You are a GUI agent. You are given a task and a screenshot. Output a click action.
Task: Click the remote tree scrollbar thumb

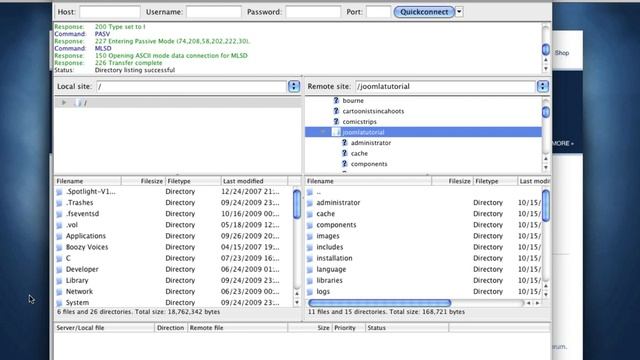click(546, 112)
